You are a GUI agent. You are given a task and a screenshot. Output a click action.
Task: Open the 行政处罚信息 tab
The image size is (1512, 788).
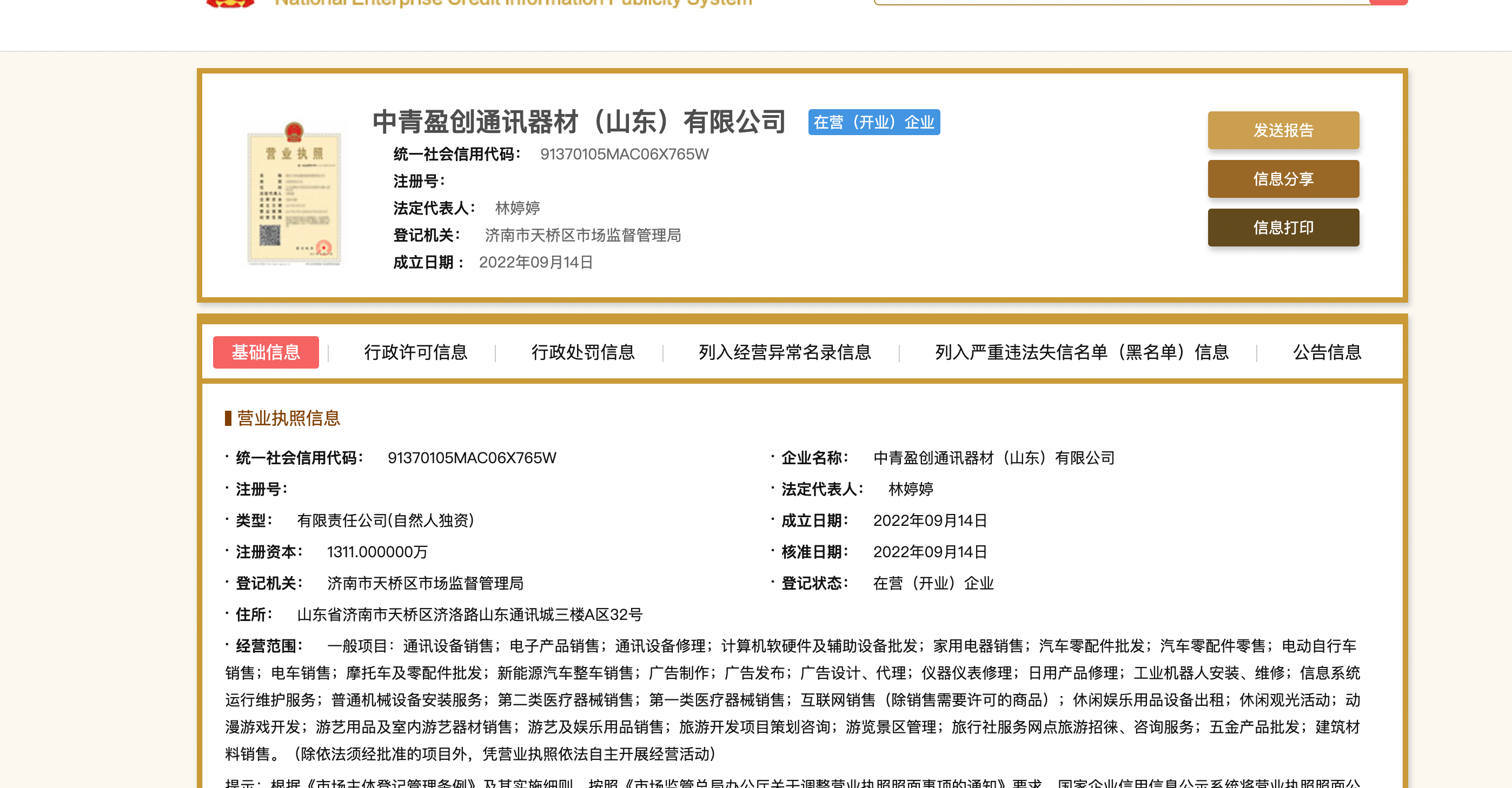582,352
